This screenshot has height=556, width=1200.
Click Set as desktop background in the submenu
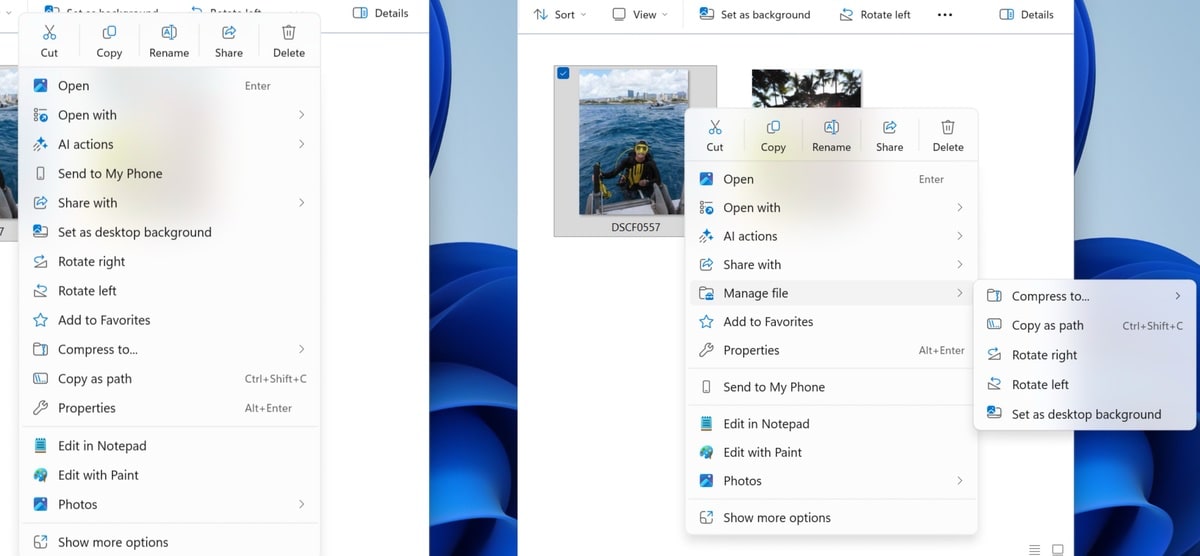[1086, 414]
